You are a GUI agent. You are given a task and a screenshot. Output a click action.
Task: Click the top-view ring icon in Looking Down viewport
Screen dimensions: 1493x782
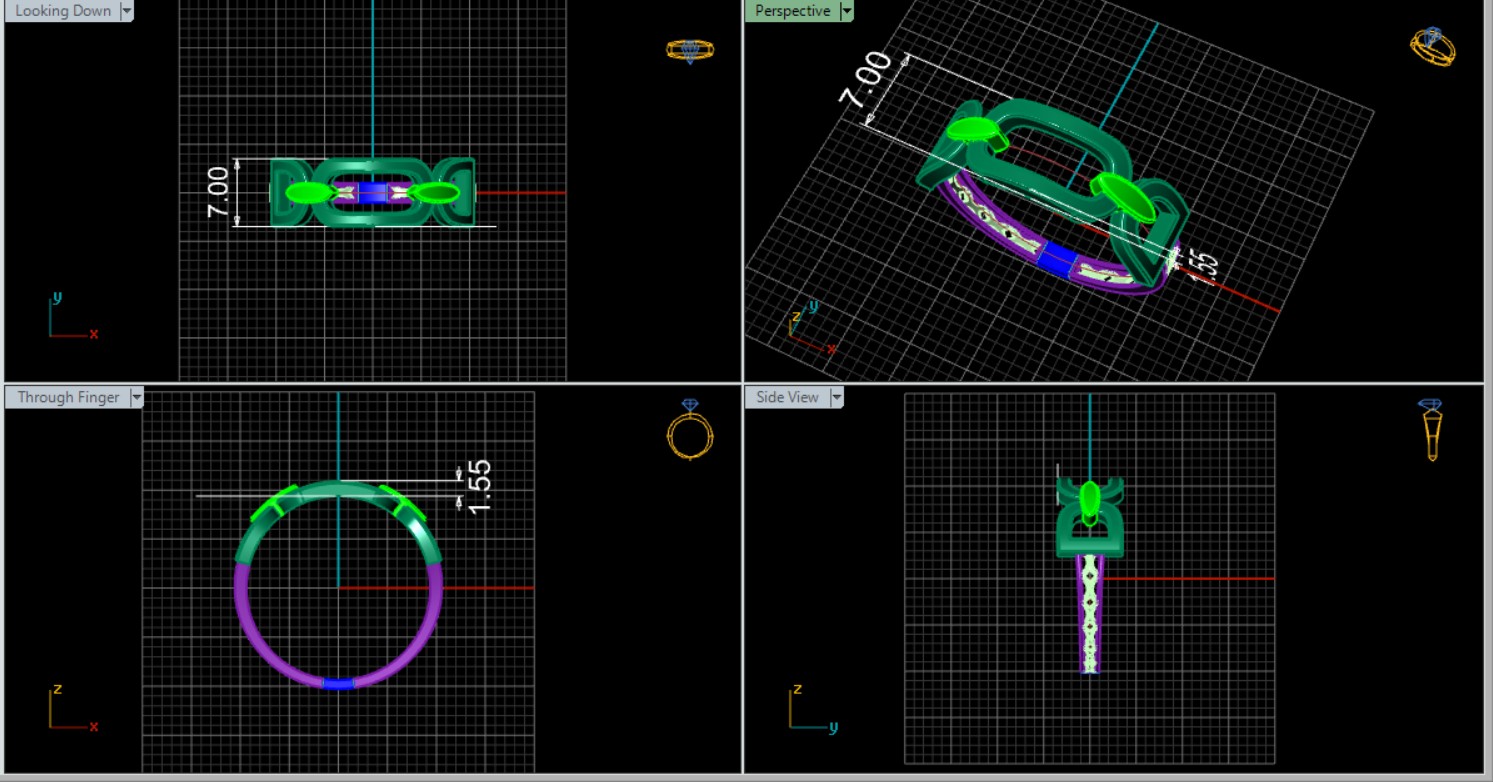(690, 50)
